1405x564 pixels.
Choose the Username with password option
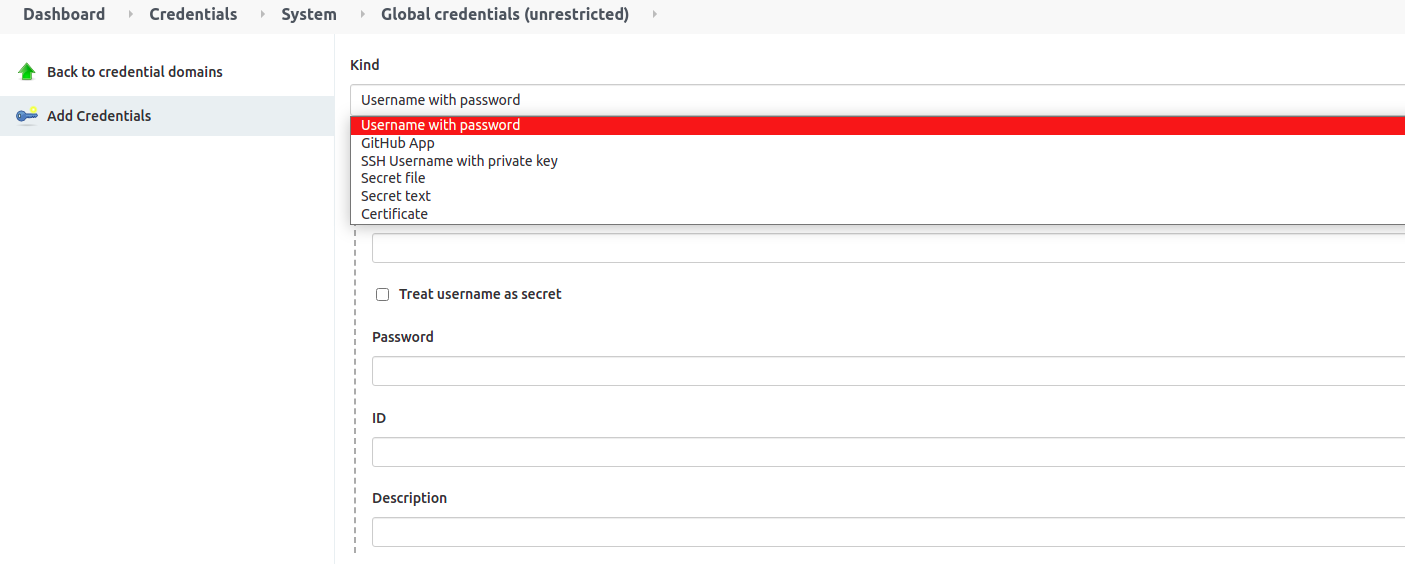click(441, 125)
